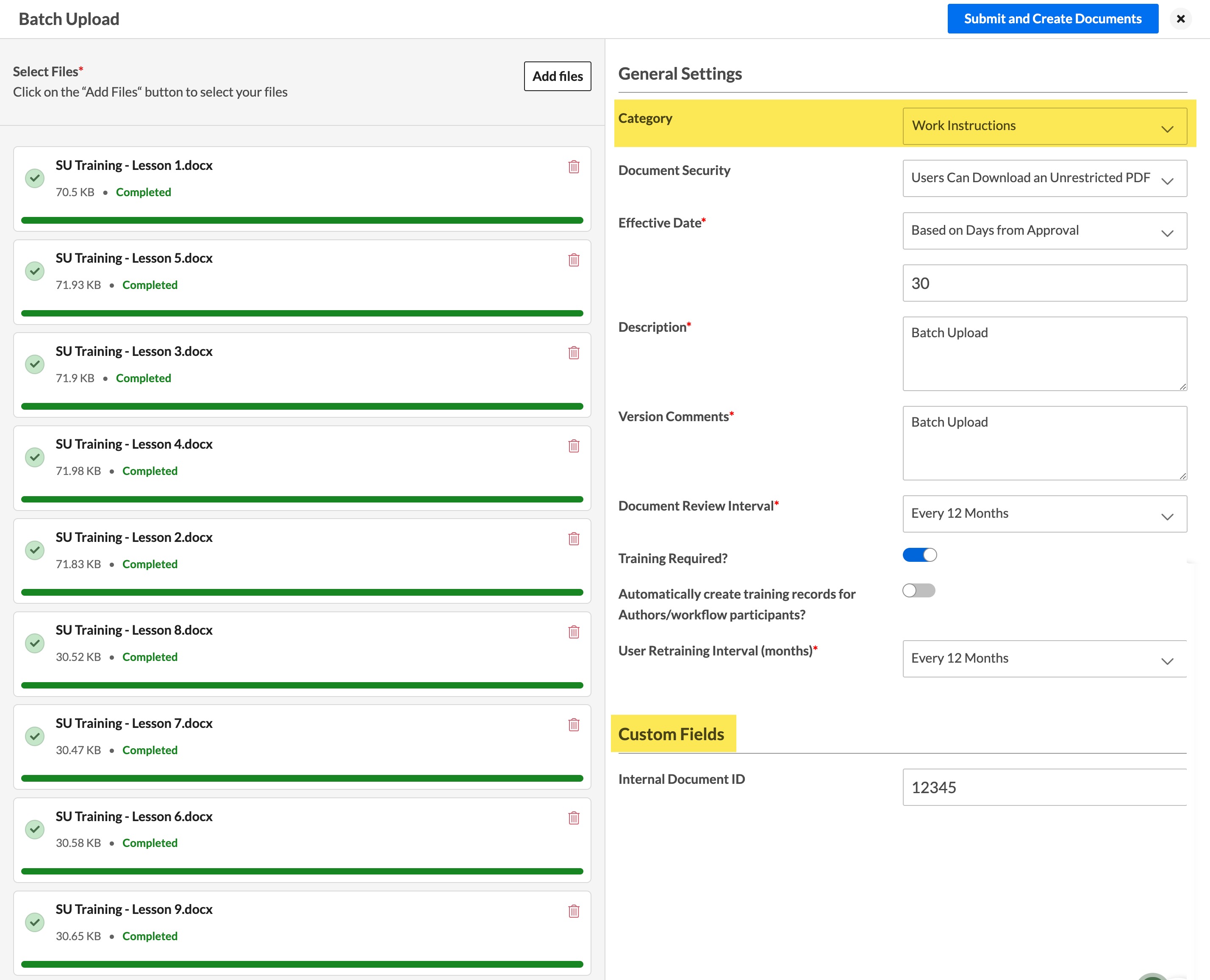
Task: Click Completed status of Lesson 6.docx
Action: point(150,843)
